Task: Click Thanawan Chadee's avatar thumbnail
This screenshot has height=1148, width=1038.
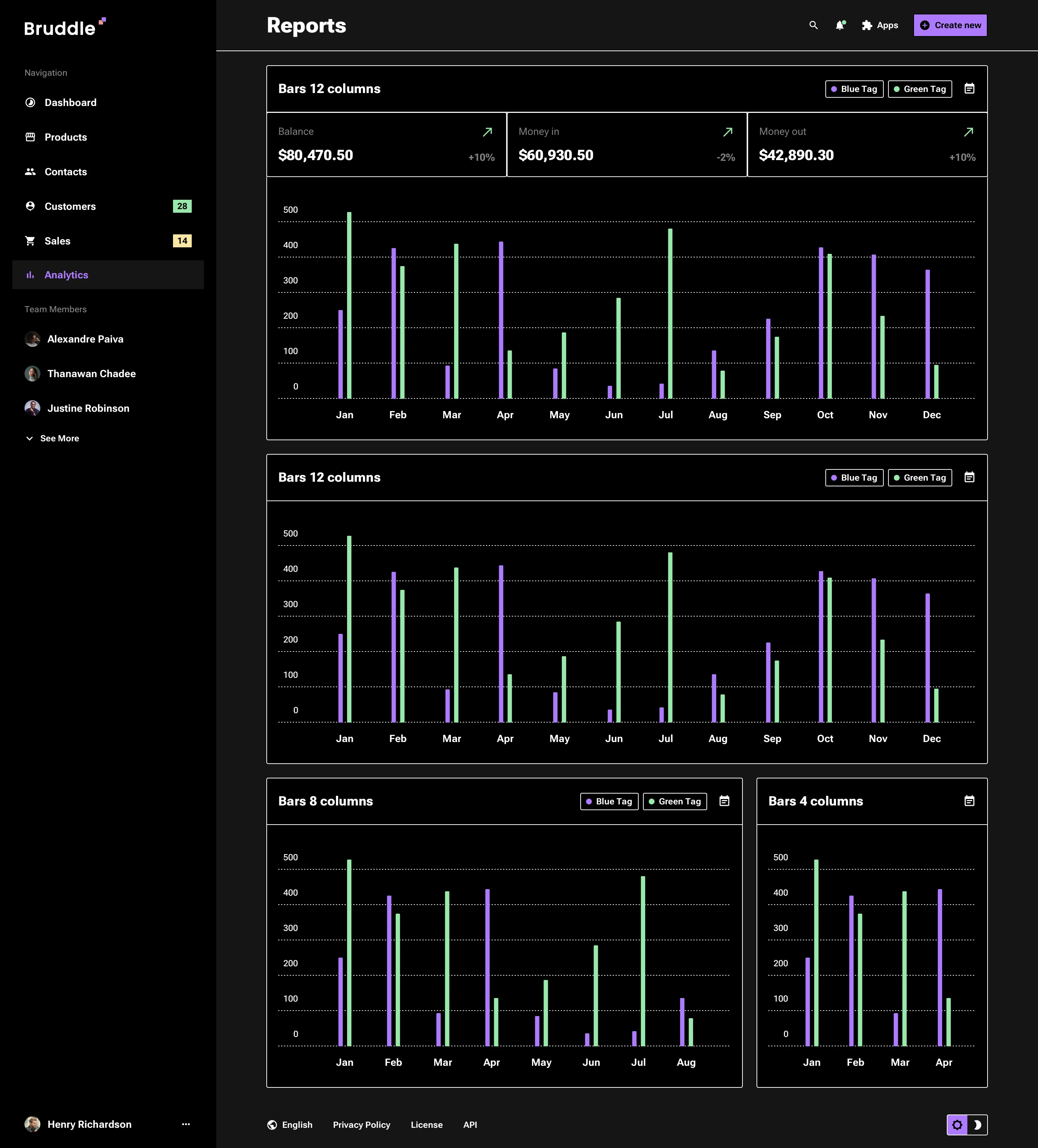Action: click(x=32, y=374)
